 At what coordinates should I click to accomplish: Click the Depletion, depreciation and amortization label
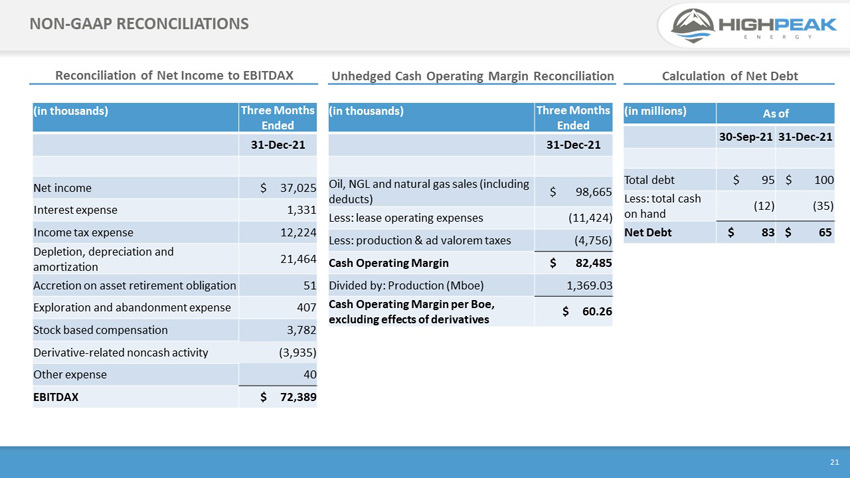[x=104, y=259]
